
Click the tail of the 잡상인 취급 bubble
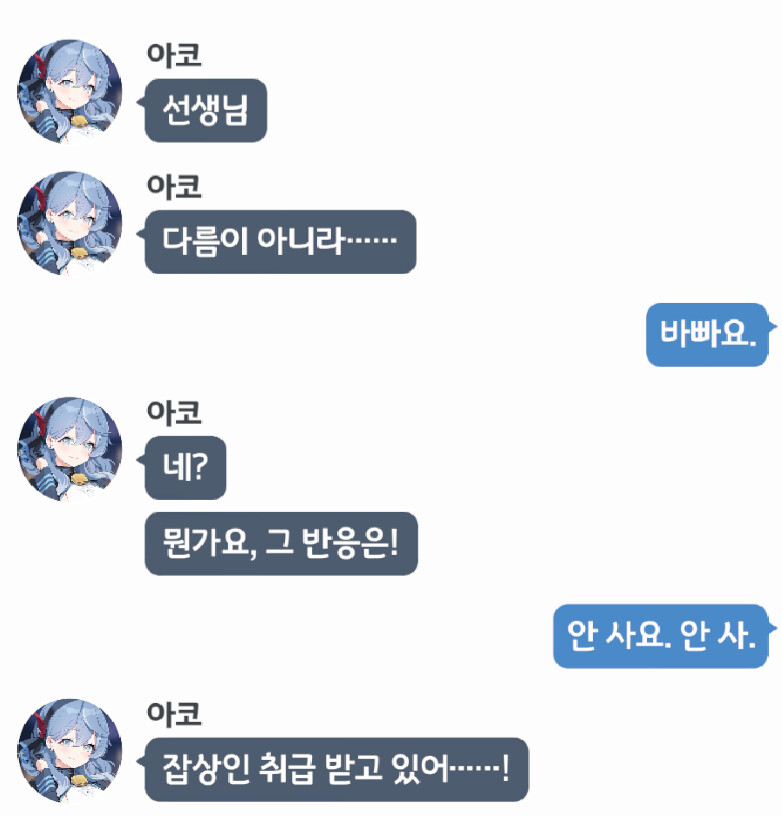140,761
